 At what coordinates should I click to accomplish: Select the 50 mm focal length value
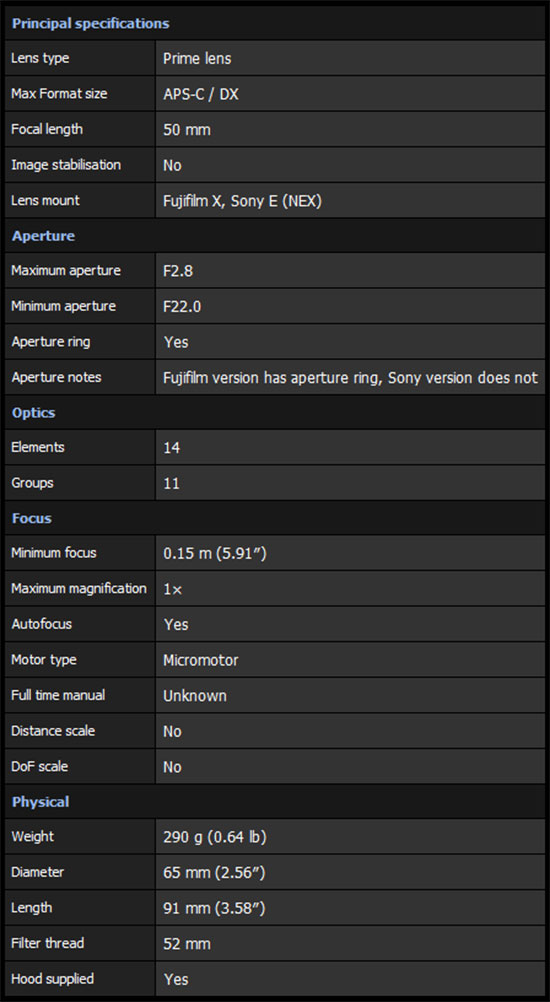coord(187,130)
